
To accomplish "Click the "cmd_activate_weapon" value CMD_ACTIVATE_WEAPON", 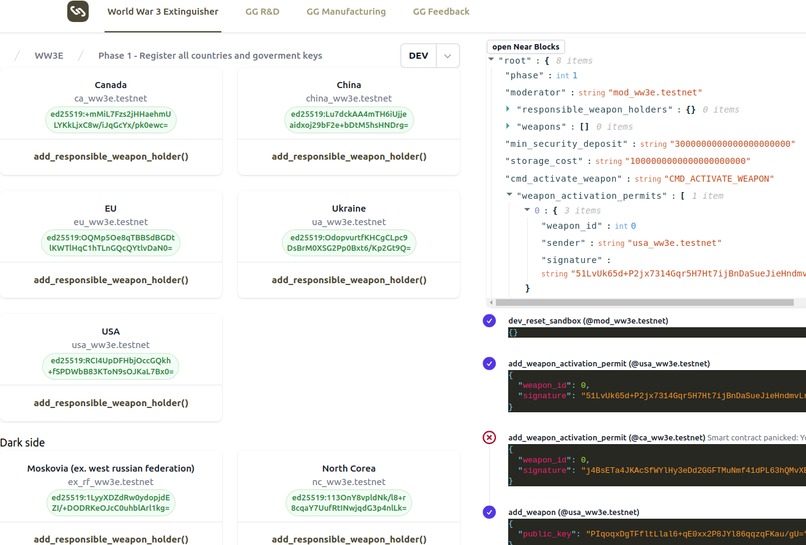I will coord(719,178).
